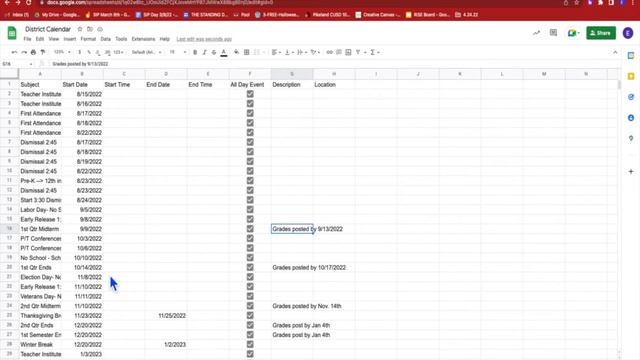
Task: Open the font size dropdown
Action: click(178, 52)
